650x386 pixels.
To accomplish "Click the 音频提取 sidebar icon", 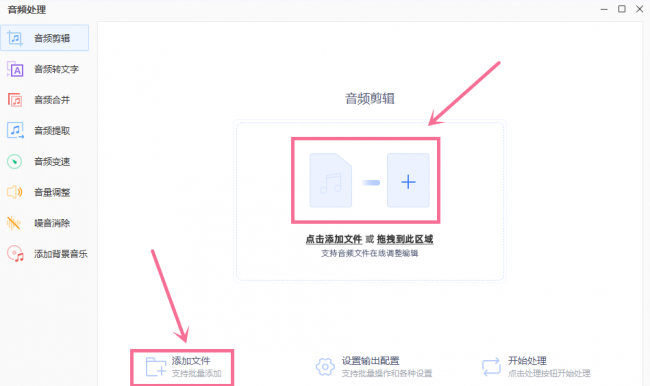I will pyautogui.click(x=15, y=131).
